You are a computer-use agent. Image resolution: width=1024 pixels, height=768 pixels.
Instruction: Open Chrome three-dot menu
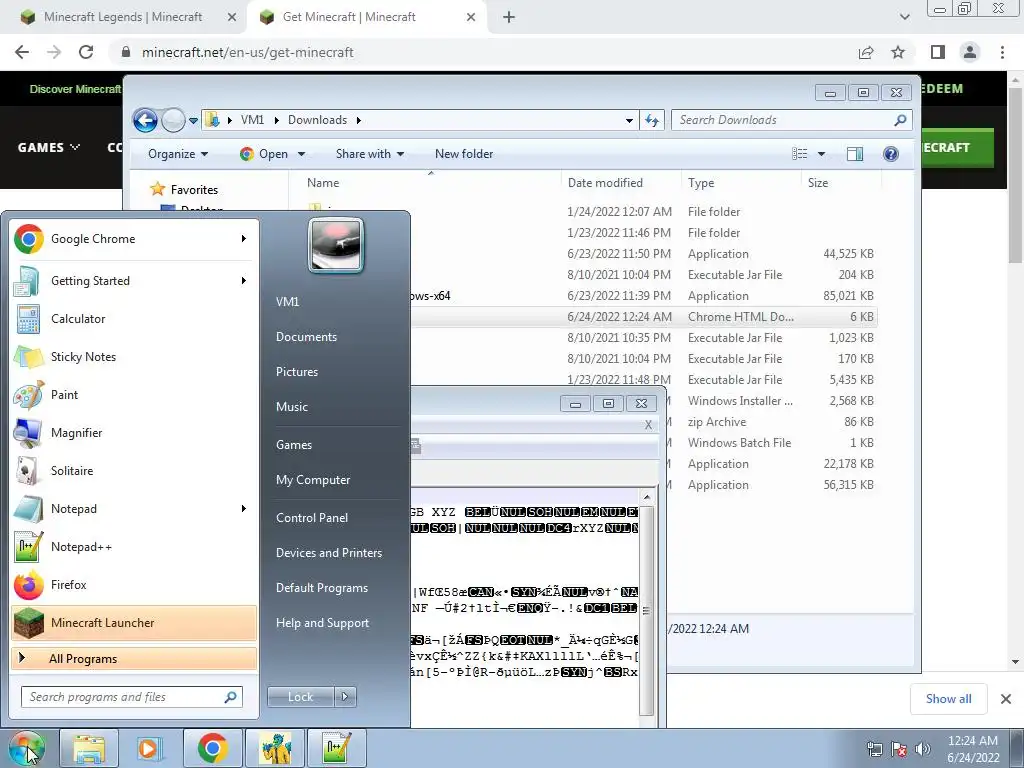coord(1002,52)
